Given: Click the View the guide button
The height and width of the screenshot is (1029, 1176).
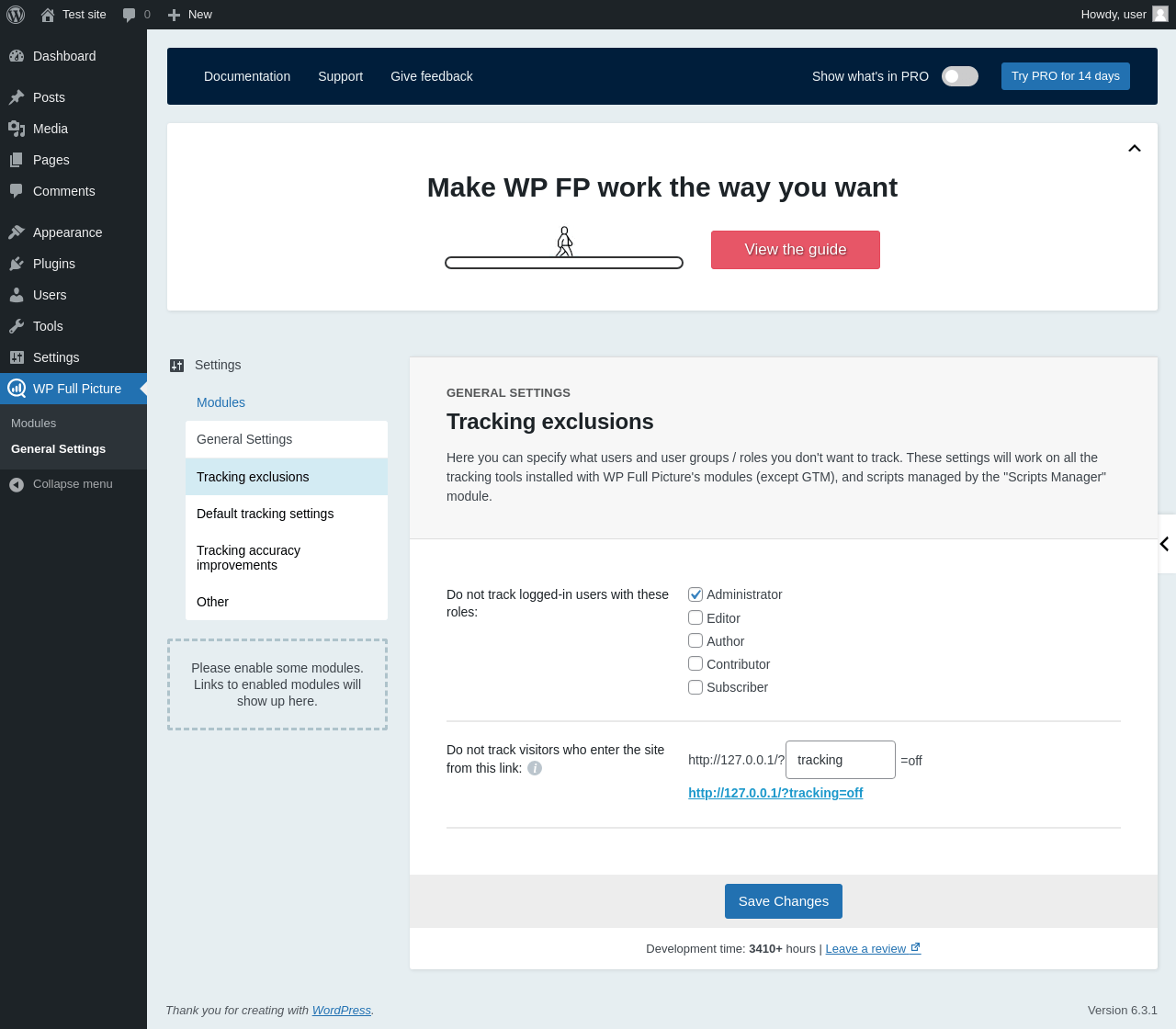Looking at the screenshot, I should (796, 250).
